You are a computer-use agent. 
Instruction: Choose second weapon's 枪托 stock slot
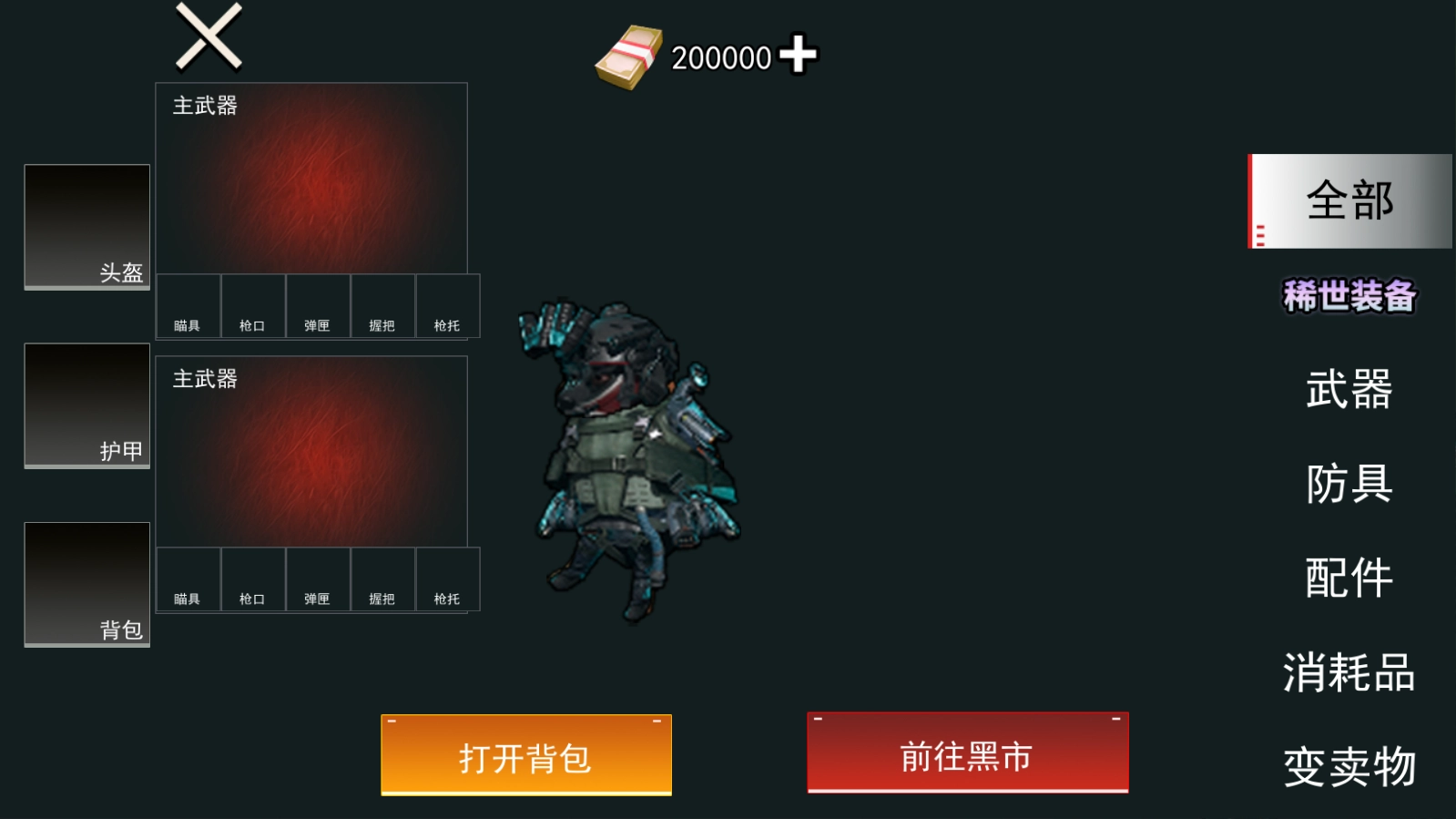tap(448, 579)
